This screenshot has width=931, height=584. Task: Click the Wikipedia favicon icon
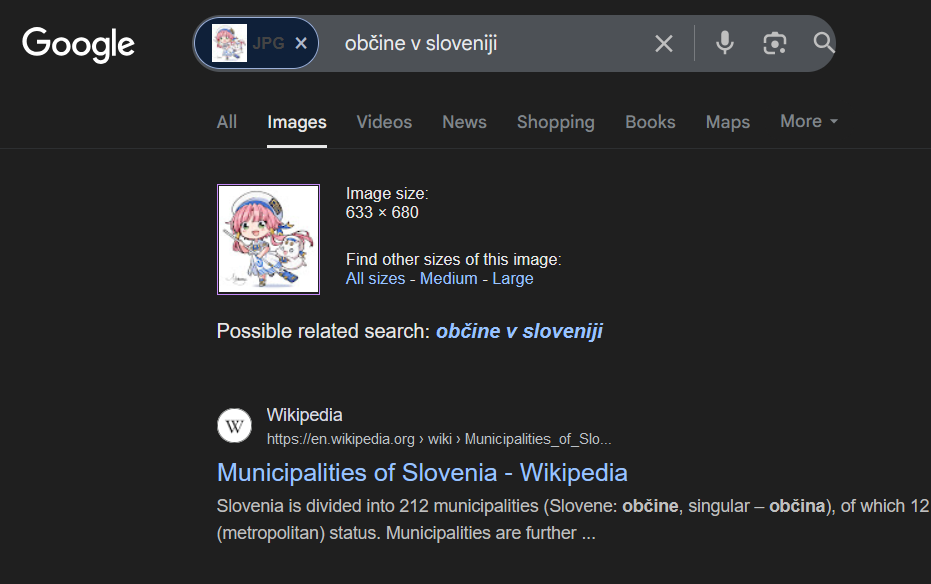click(x=234, y=426)
